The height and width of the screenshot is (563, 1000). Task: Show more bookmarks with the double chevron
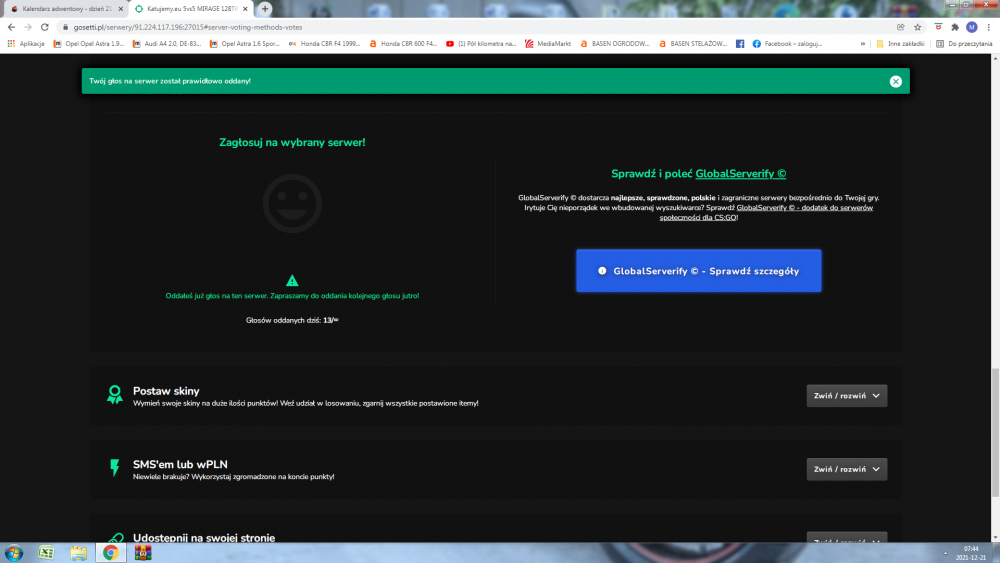[x=863, y=44]
